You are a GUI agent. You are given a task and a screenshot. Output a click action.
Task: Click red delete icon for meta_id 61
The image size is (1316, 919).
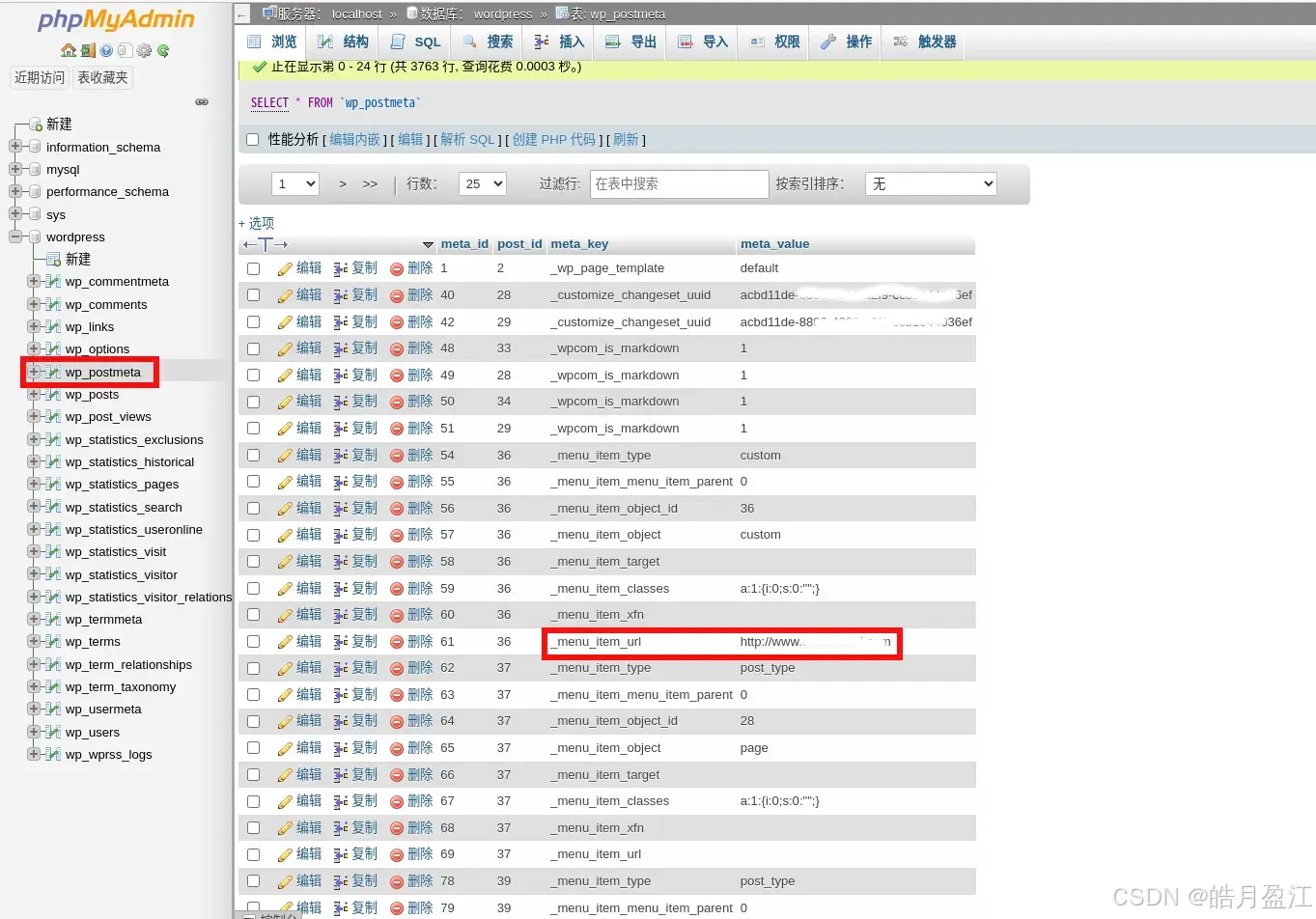coord(397,642)
